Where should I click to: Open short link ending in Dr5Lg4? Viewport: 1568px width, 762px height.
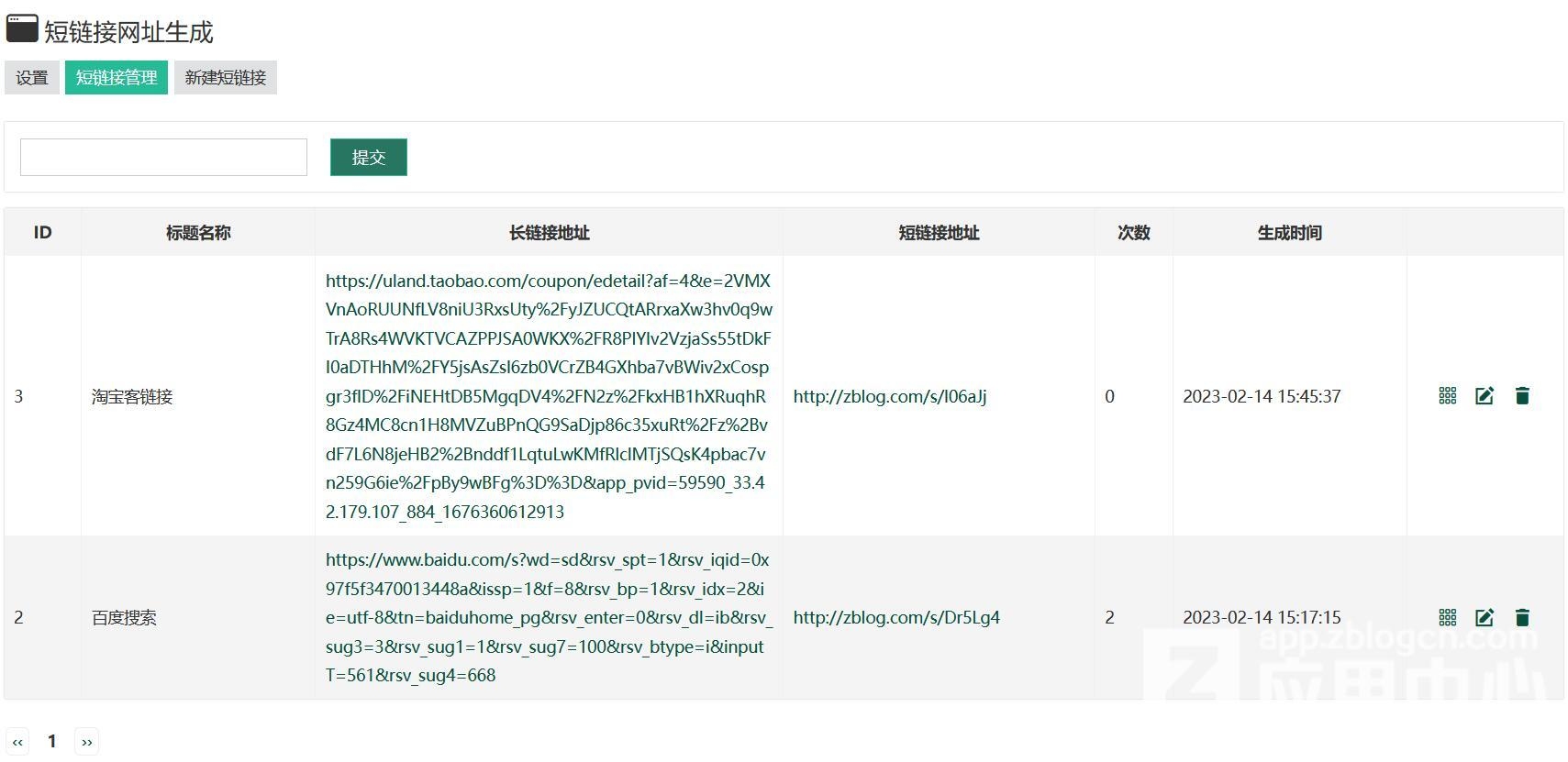895,618
